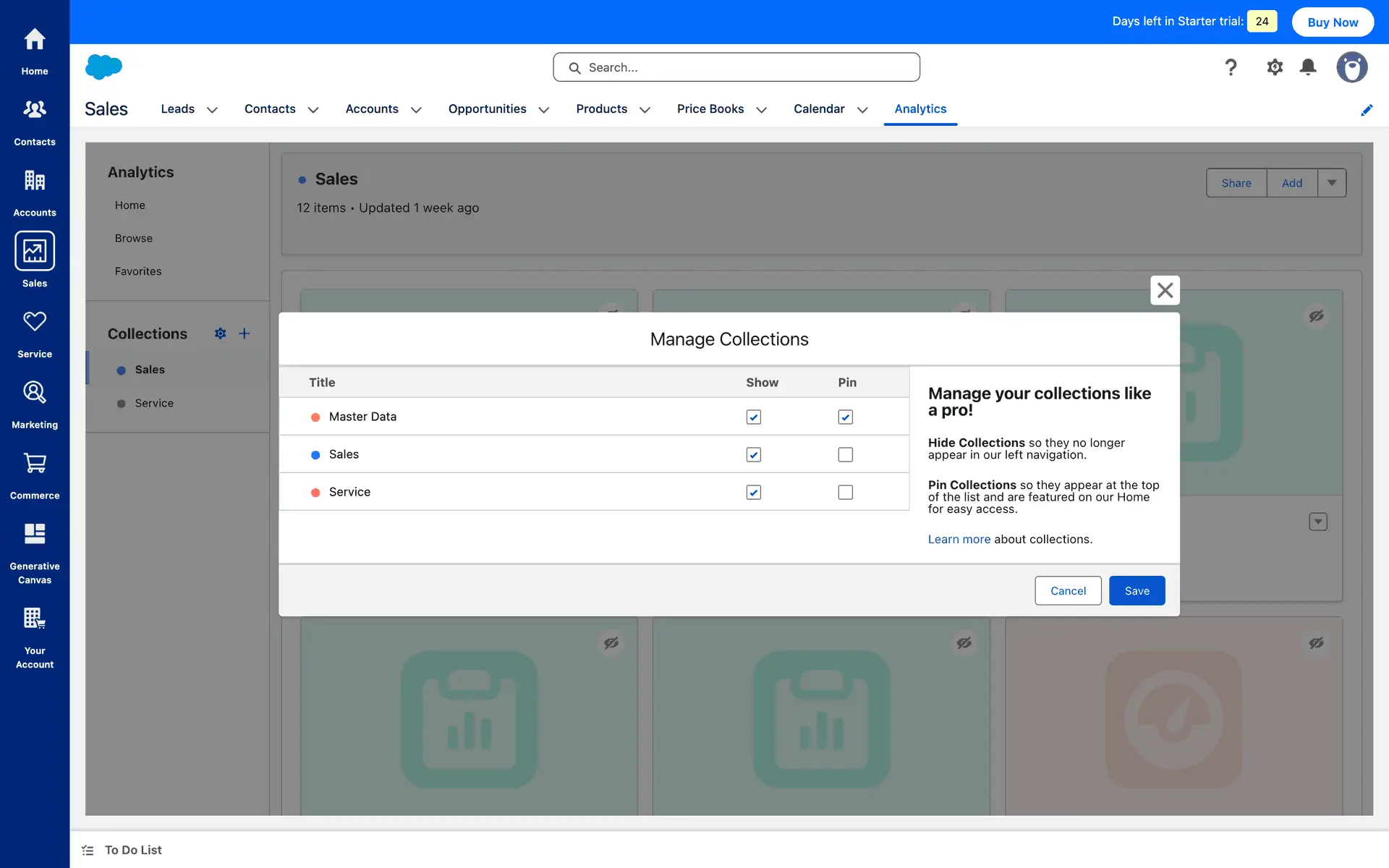Image resolution: width=1389 pixels, height=868 pixels.
Task: Click the Commerce cart icon
Action: [x=34, y=463]
